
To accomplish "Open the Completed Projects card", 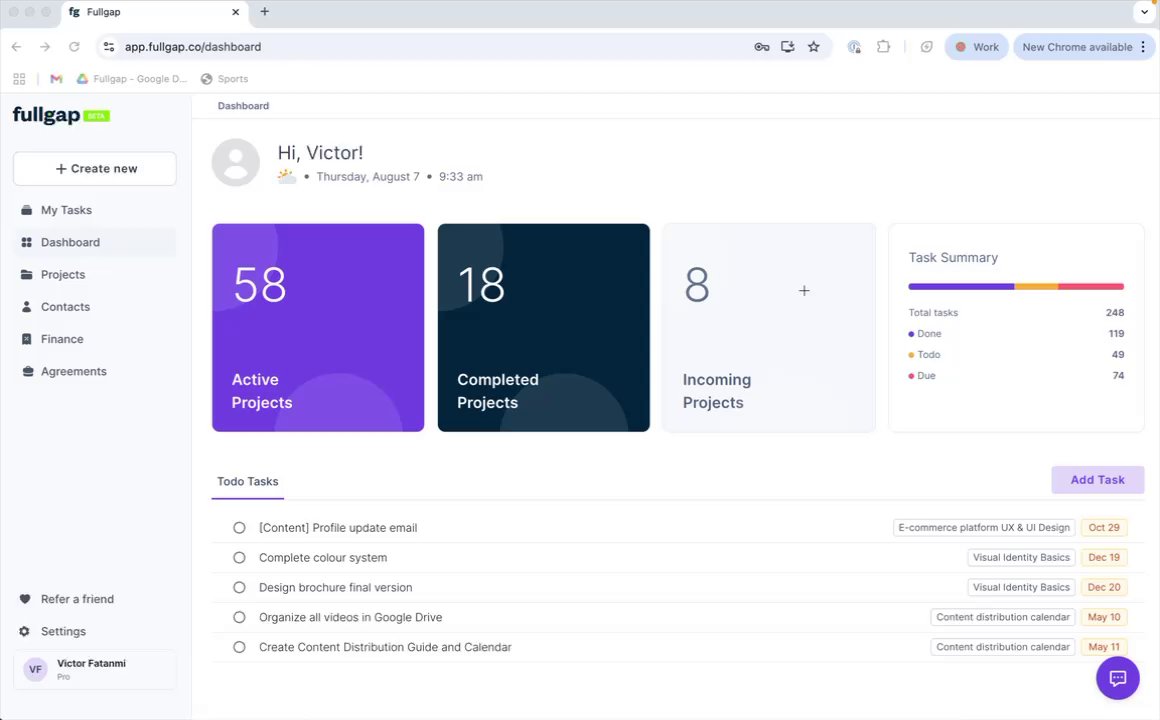I will (544, 328).
